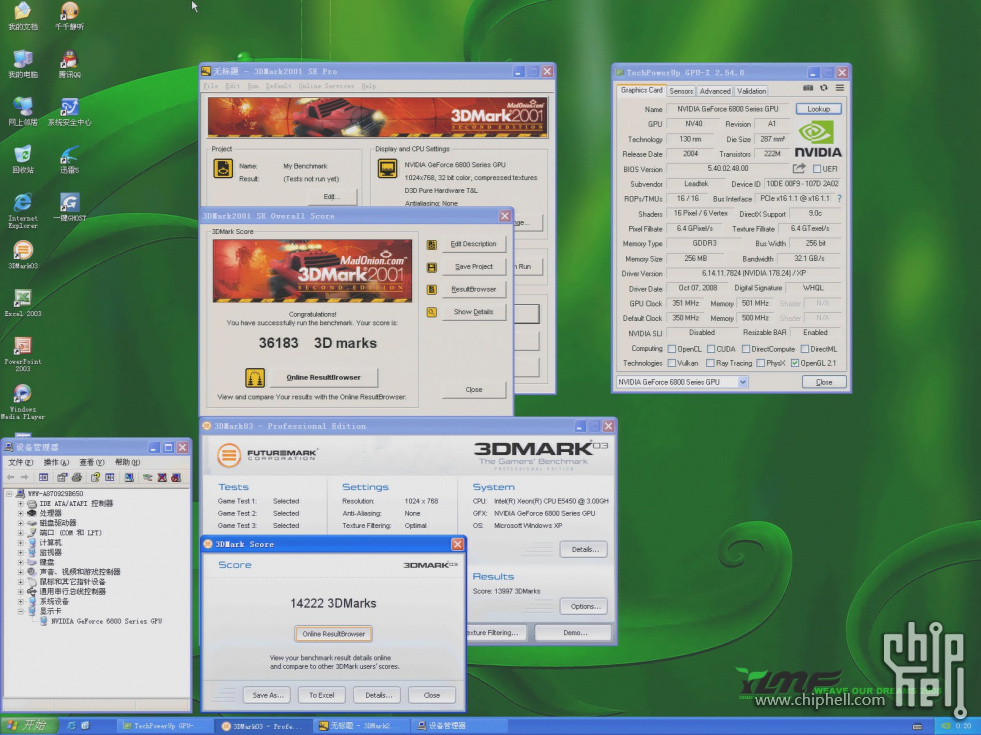Switch to the Advanced tab in GPU-Z
This screenshot has width=981, height=735.
coord(714,91)
